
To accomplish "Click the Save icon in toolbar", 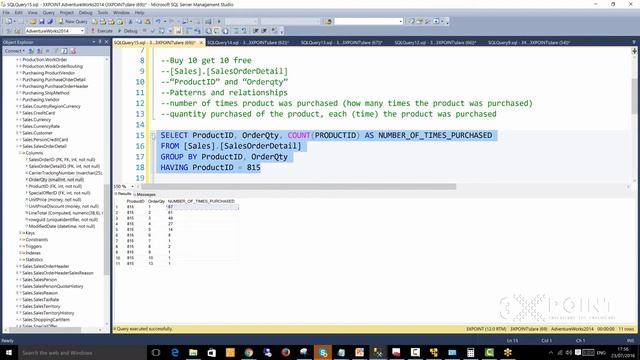I will (x=41, y=21).
